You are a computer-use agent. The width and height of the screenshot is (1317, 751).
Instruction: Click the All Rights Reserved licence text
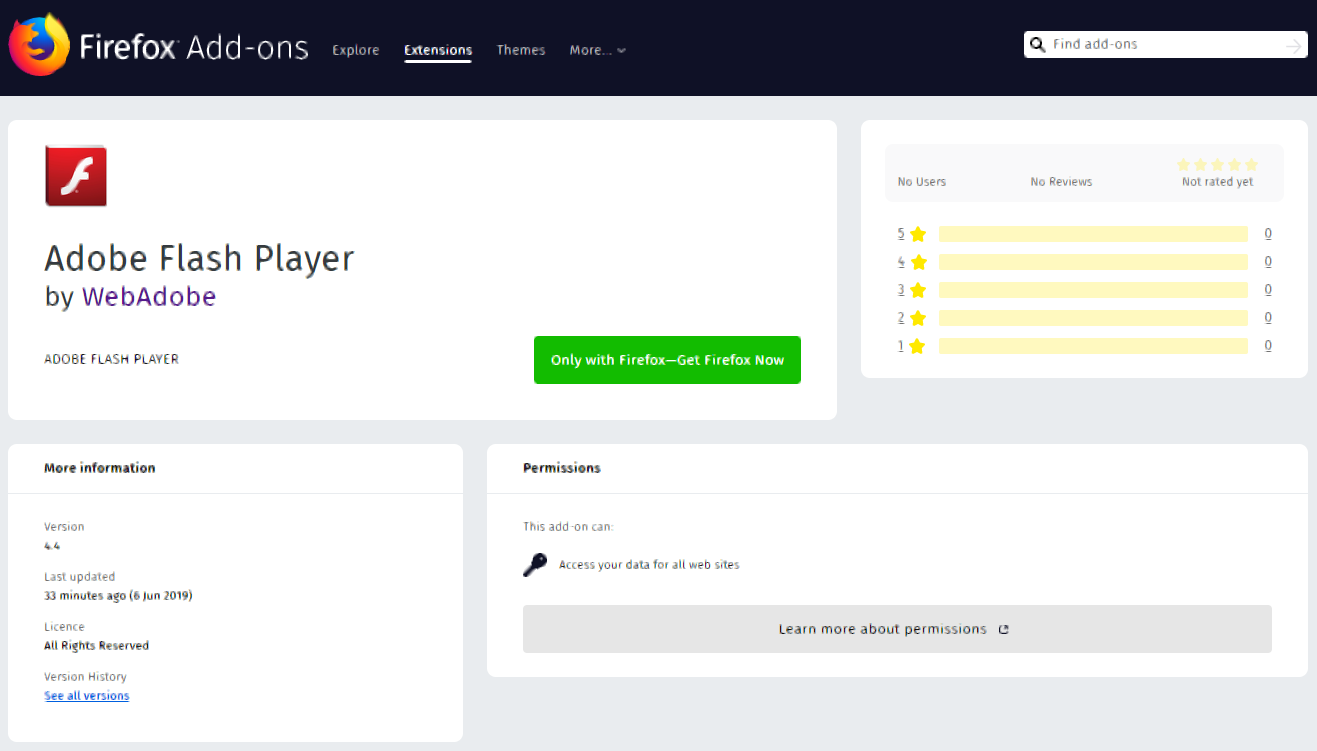point(97,646)
